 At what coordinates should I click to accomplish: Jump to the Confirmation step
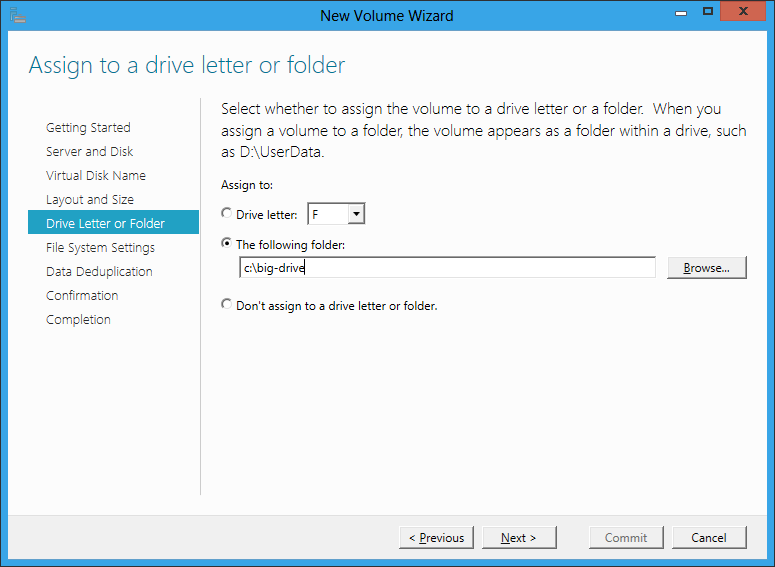click(82, 296)
